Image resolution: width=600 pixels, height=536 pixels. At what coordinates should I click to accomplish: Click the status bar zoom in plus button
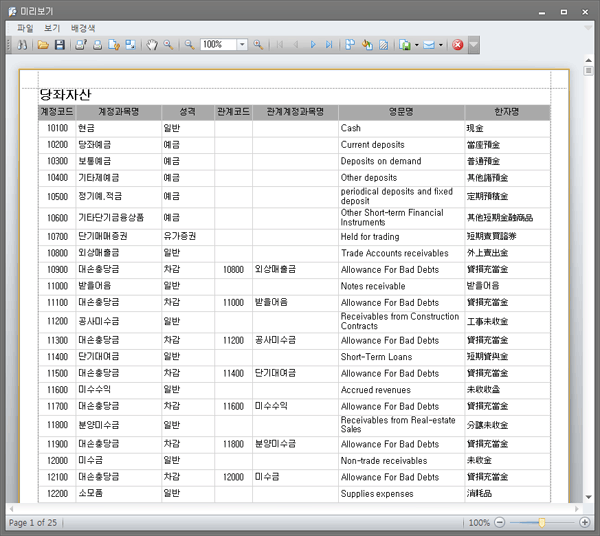click(x=585, y=523)
